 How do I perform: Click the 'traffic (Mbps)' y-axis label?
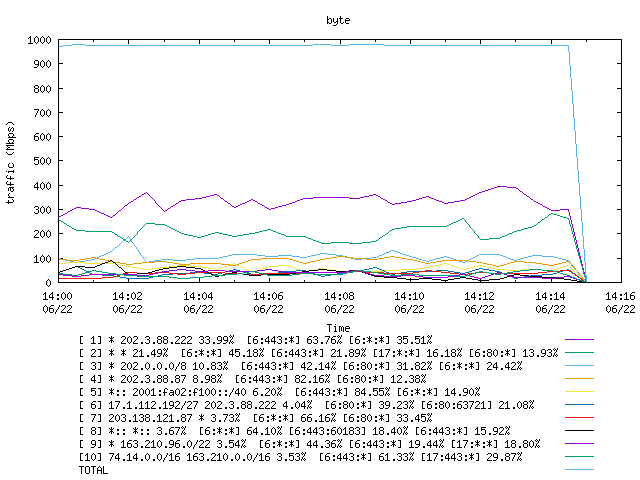click(x=11, y=162)
